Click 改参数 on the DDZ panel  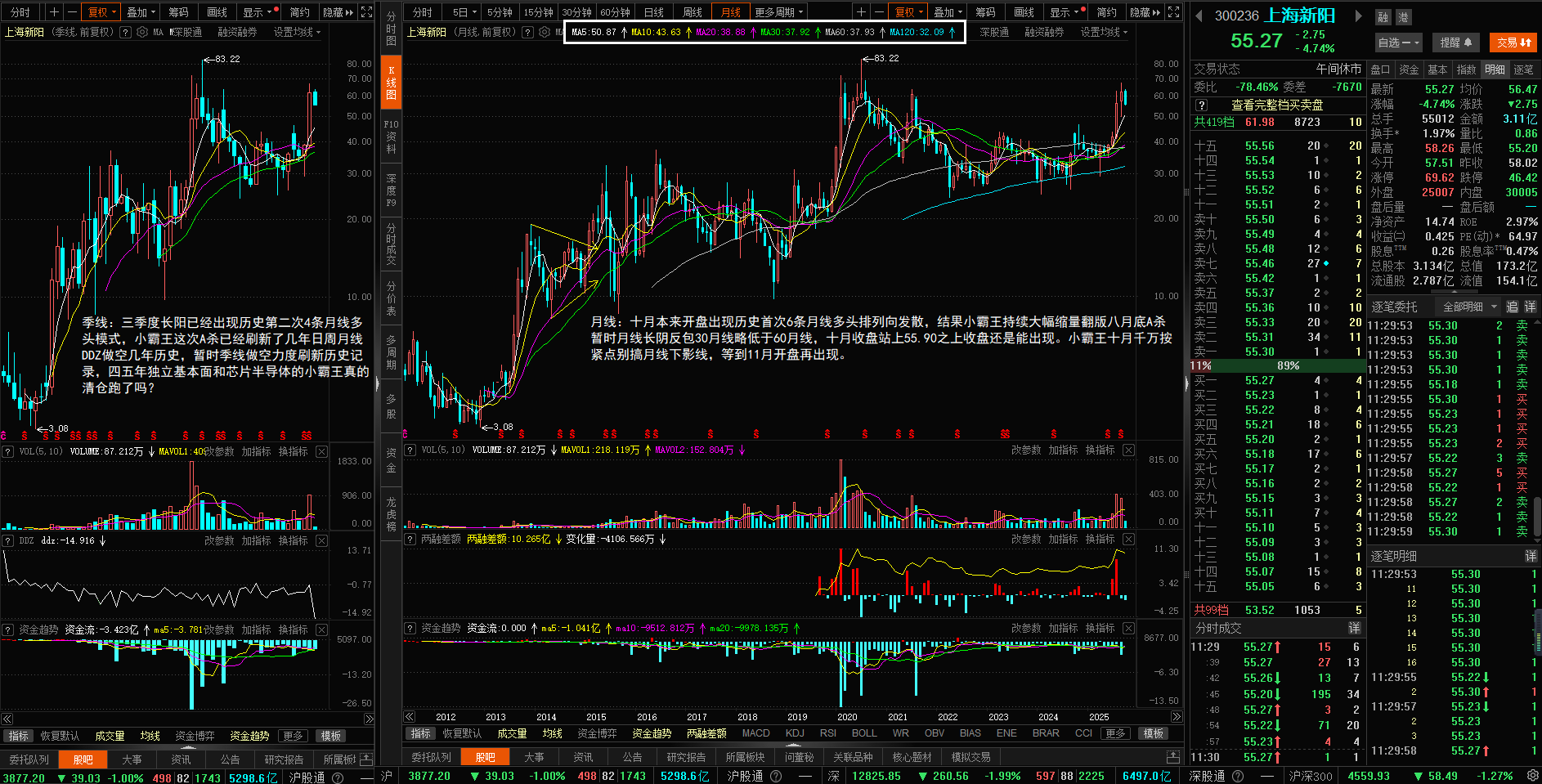pyautogui.click(x=219, y=540)
